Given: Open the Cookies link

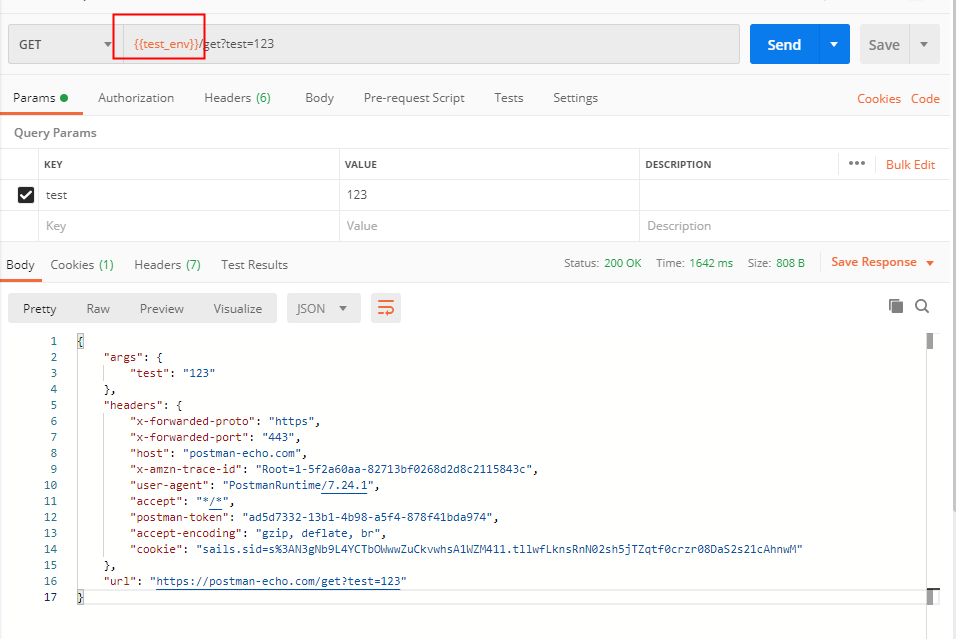Looking at the screenshot, I should click(879, 99).
